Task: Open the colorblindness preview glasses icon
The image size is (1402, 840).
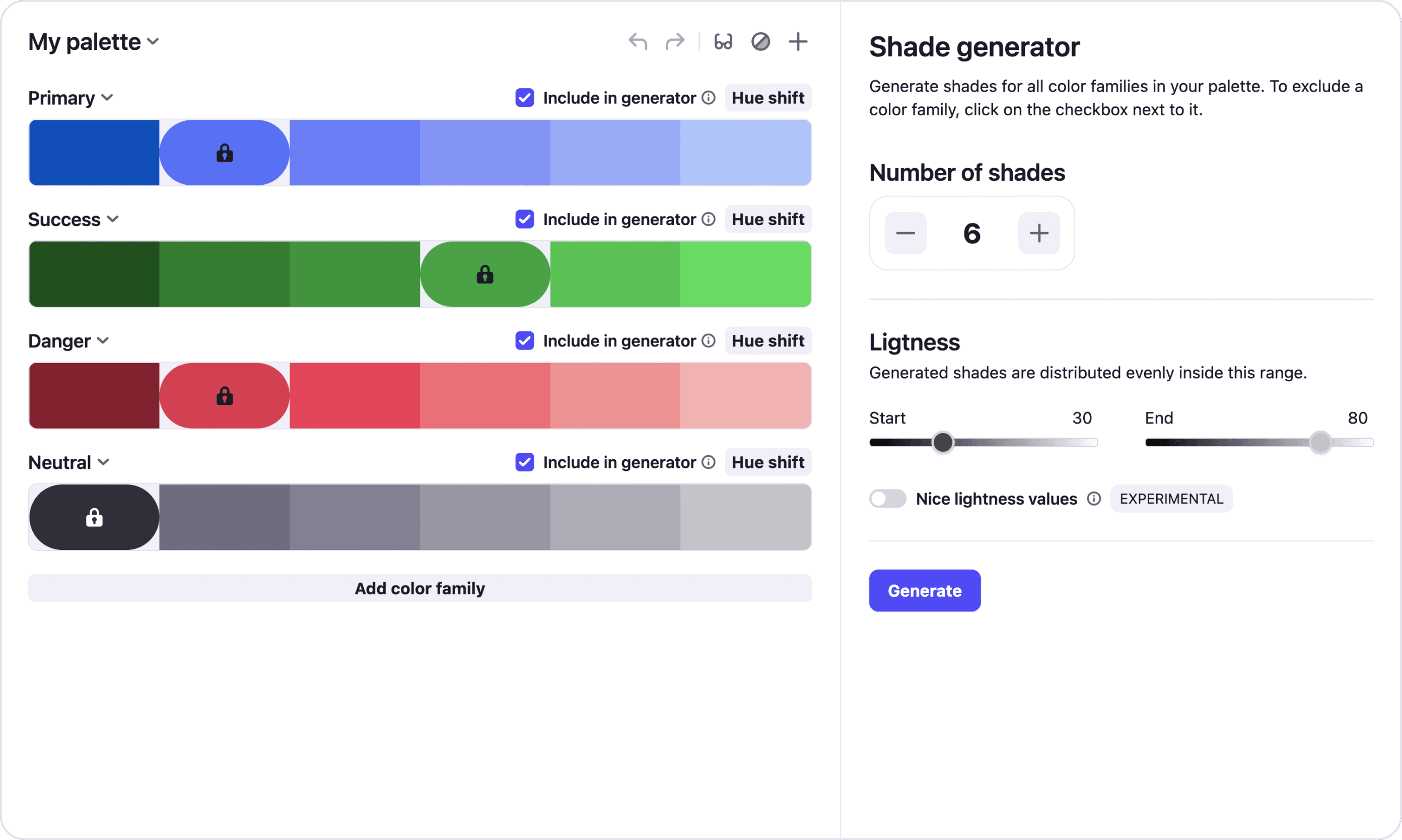Action: (x=722, y=41)
